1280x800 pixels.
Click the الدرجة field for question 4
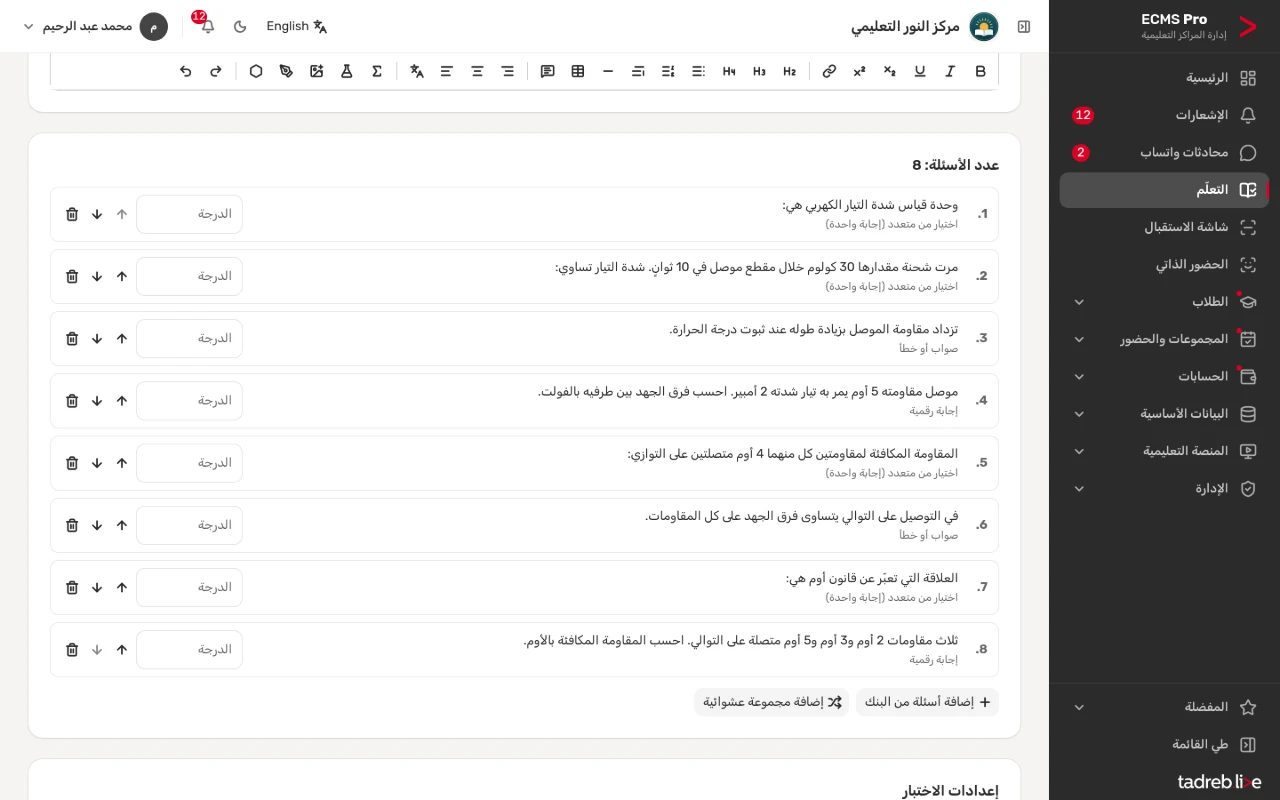(x=189, y=401)
